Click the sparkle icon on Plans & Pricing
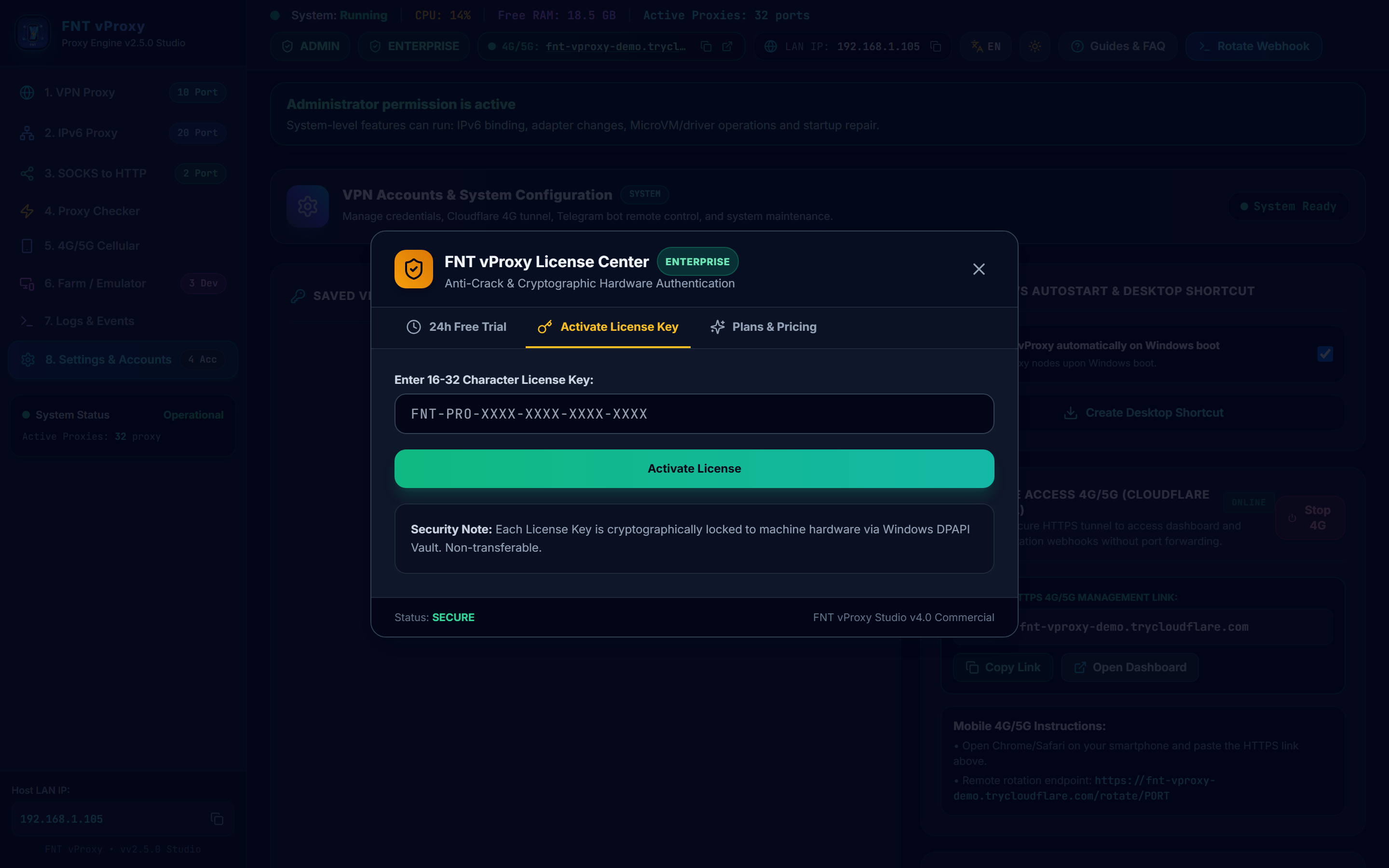 (718, 327)
